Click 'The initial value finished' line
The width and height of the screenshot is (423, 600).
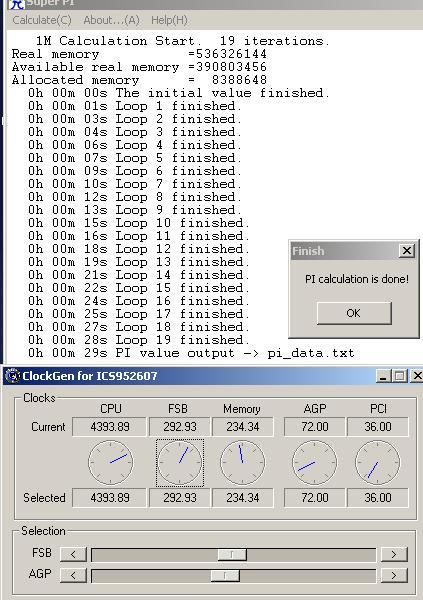tap(179, 93)
